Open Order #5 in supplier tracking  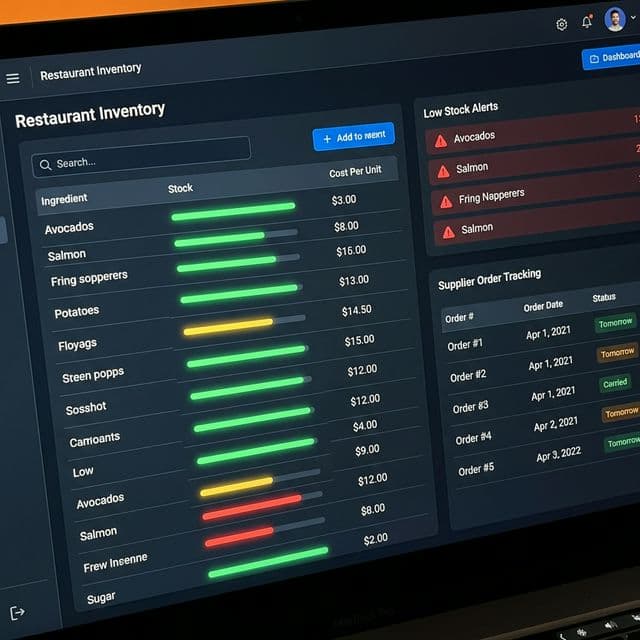(476, 469)
